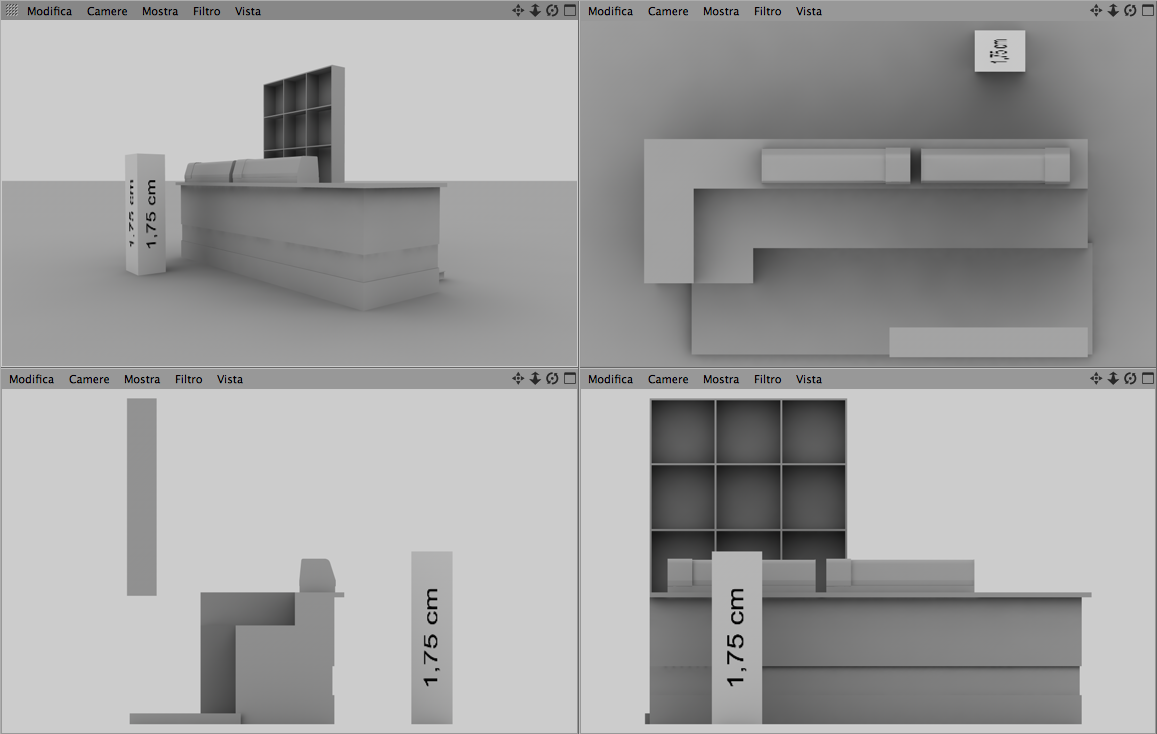Click the rotate icon in the perspective viewport

(552, 10)
